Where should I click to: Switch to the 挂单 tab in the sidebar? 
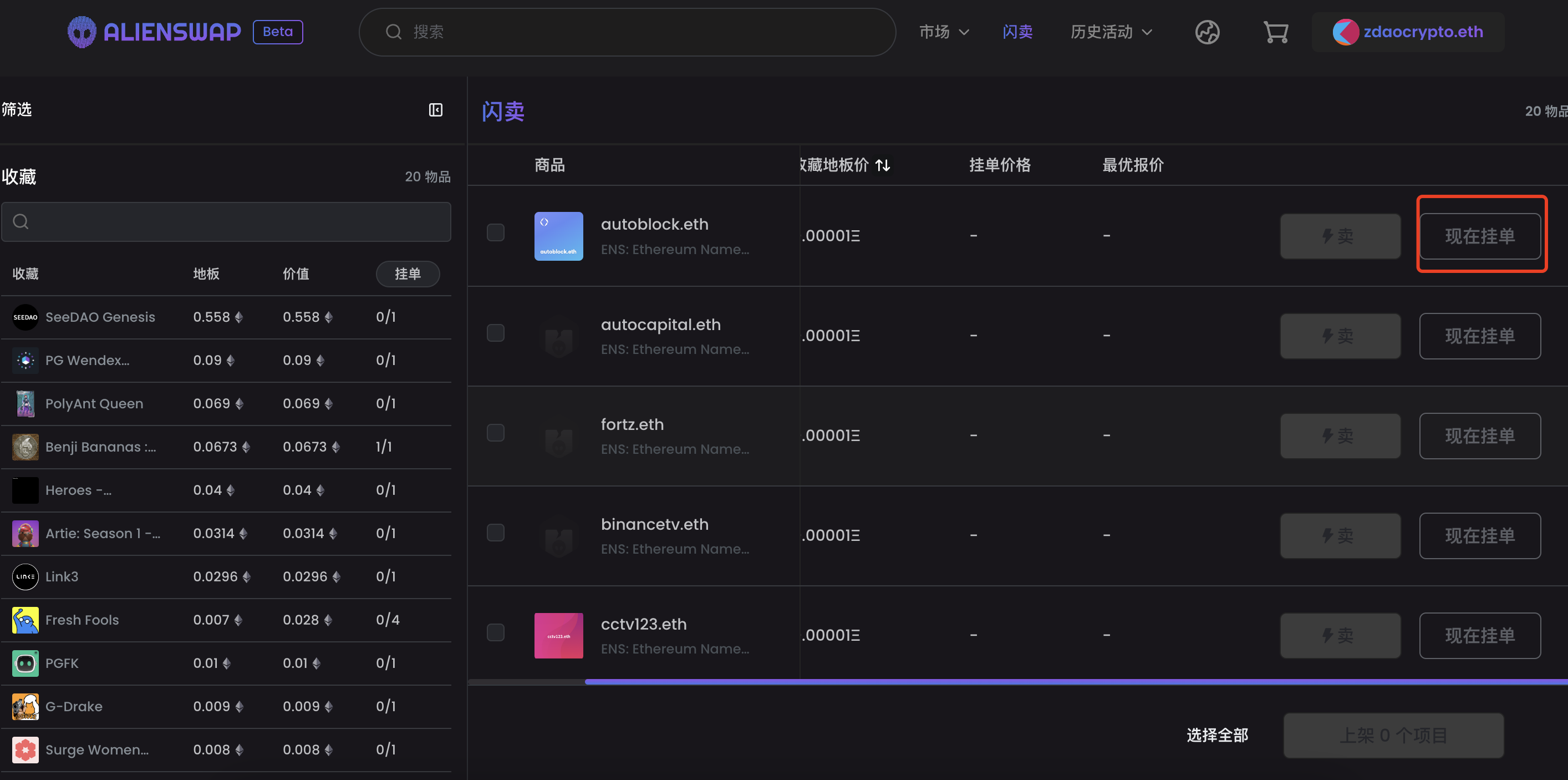point(407,274)
